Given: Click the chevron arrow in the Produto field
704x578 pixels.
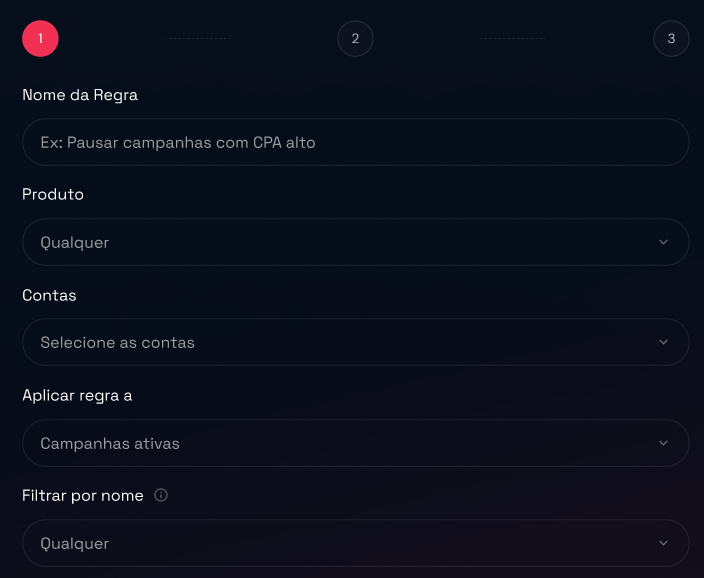Looking at the screenshot, I should click(x=664, y=242).
